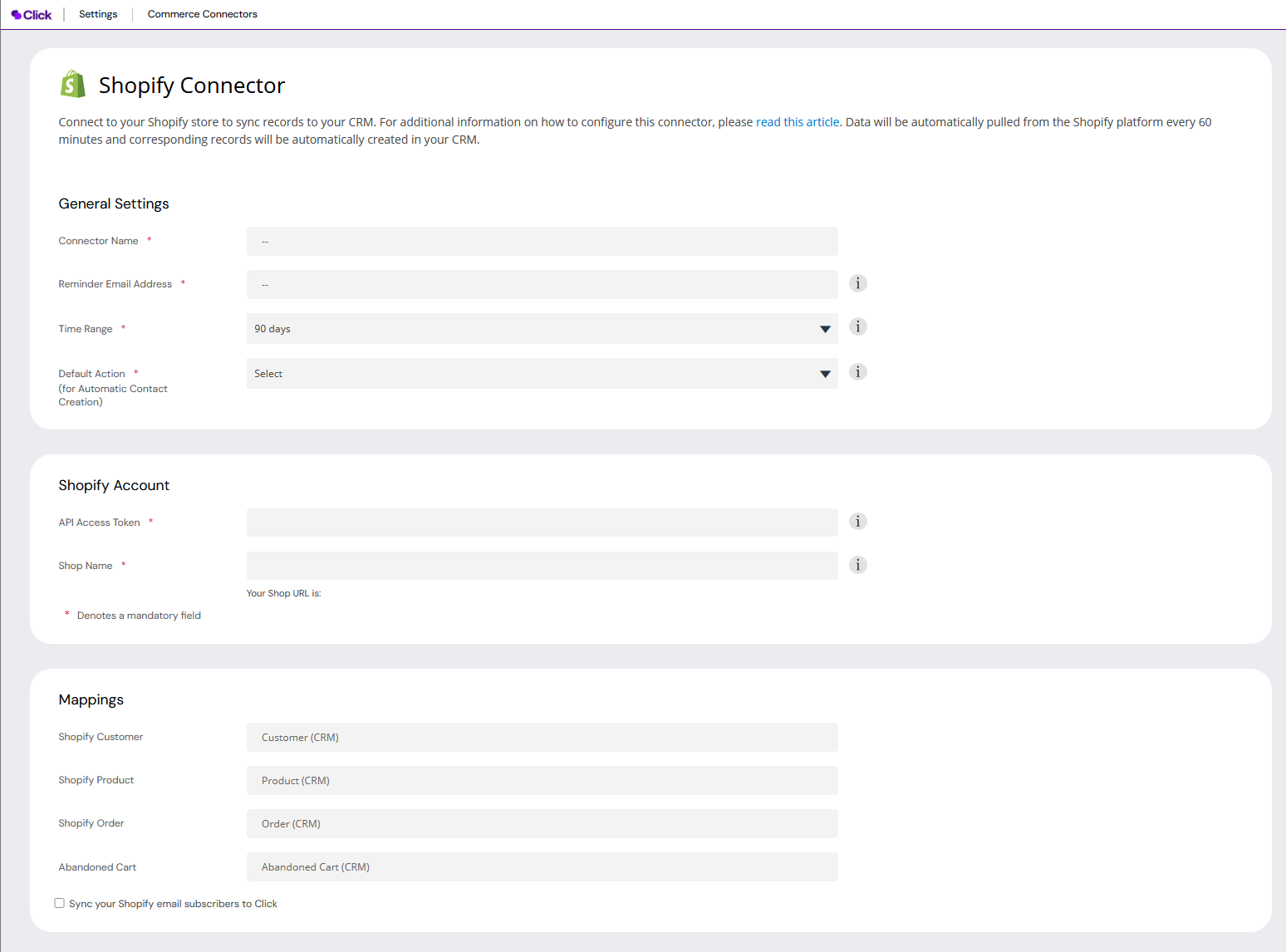This screenshot has width=1286, height=952.
Task: Click the Your Shop URL is: text
Action: [284, 593]
